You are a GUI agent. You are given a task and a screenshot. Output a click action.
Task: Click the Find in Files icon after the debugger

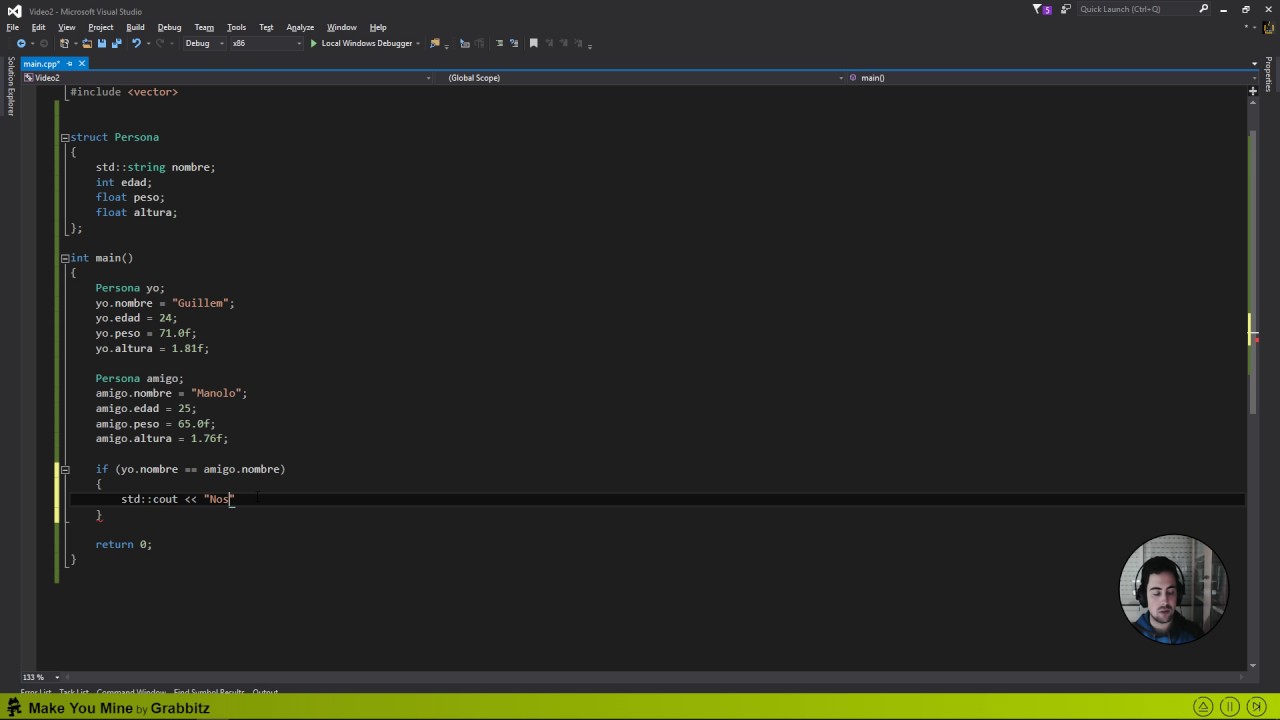click(x=434, y=43)
